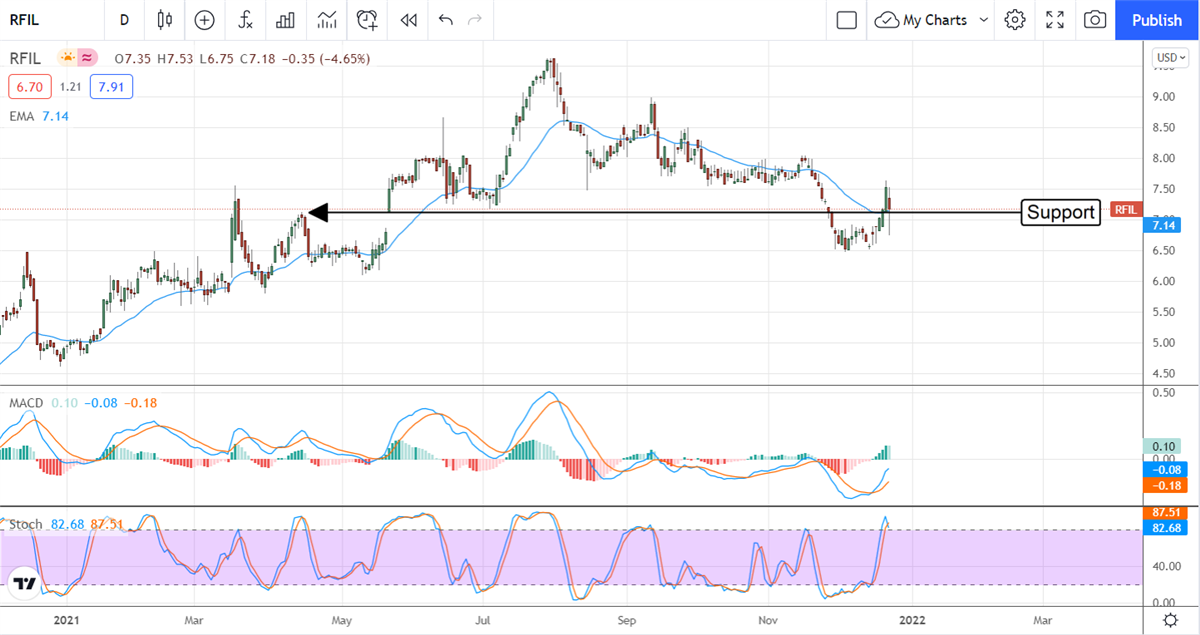Click the Compare or Add Symbol plus icon
This screenshot has width=1200, height=635.
(204, 20)
